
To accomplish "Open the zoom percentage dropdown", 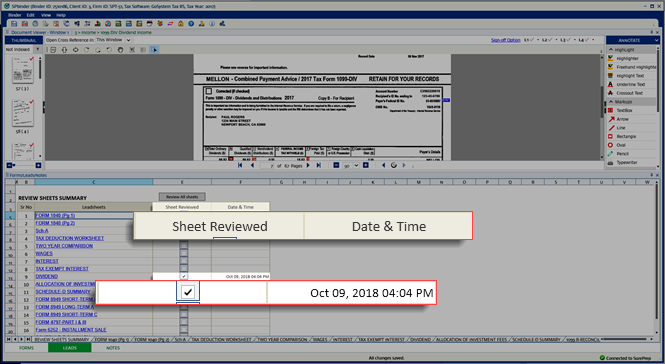I will [x=356, y=166].
